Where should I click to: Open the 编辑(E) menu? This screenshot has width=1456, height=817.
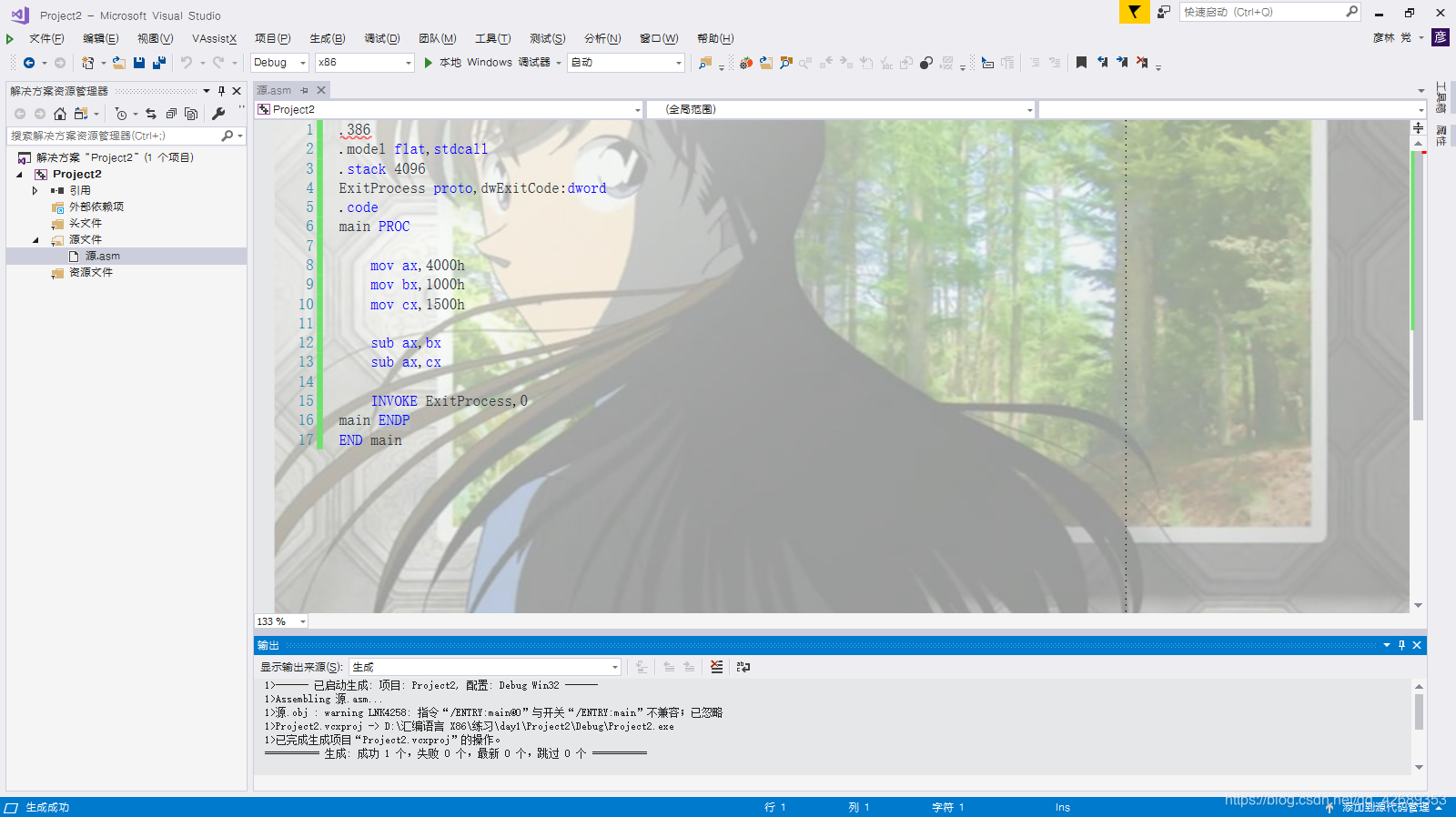pyautogui.click(x=100, y=38)
